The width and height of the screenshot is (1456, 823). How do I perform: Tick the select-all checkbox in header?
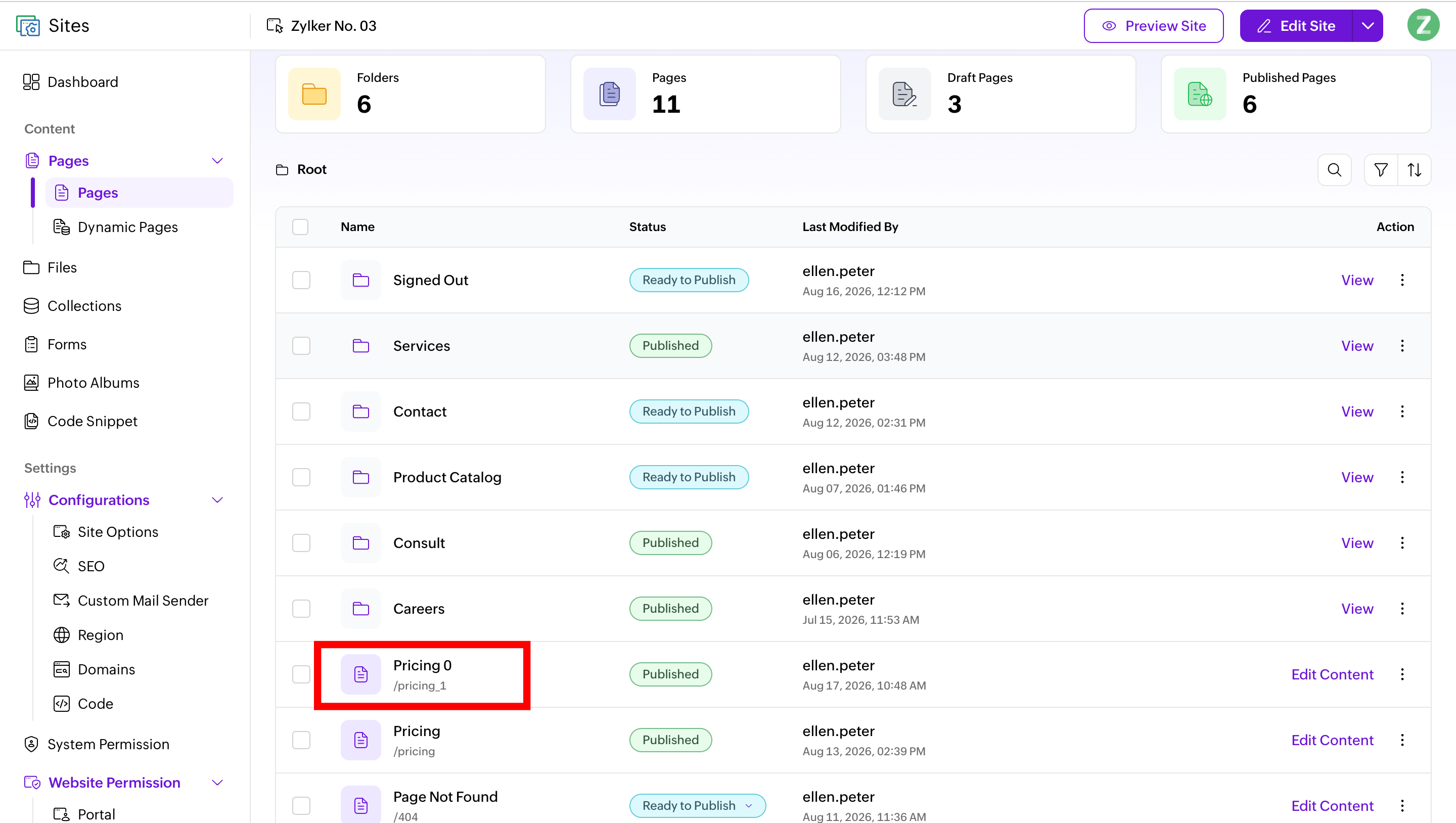(x=300, y=226)
